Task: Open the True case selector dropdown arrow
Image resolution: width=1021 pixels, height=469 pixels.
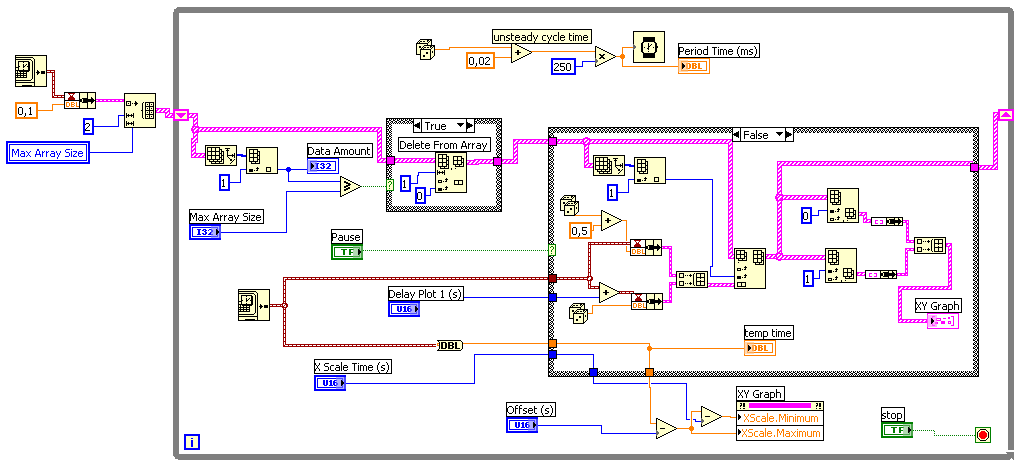Action: coord(461,125)
